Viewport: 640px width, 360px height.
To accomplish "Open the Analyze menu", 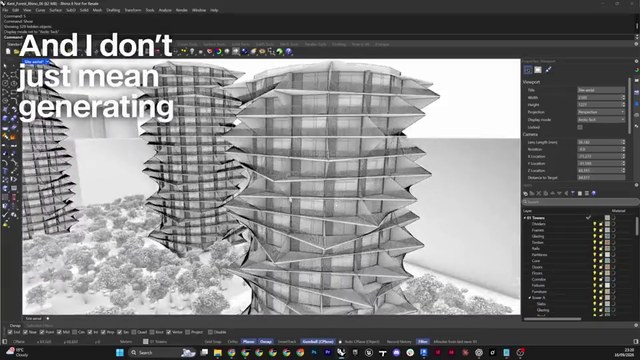I will 165,10.
